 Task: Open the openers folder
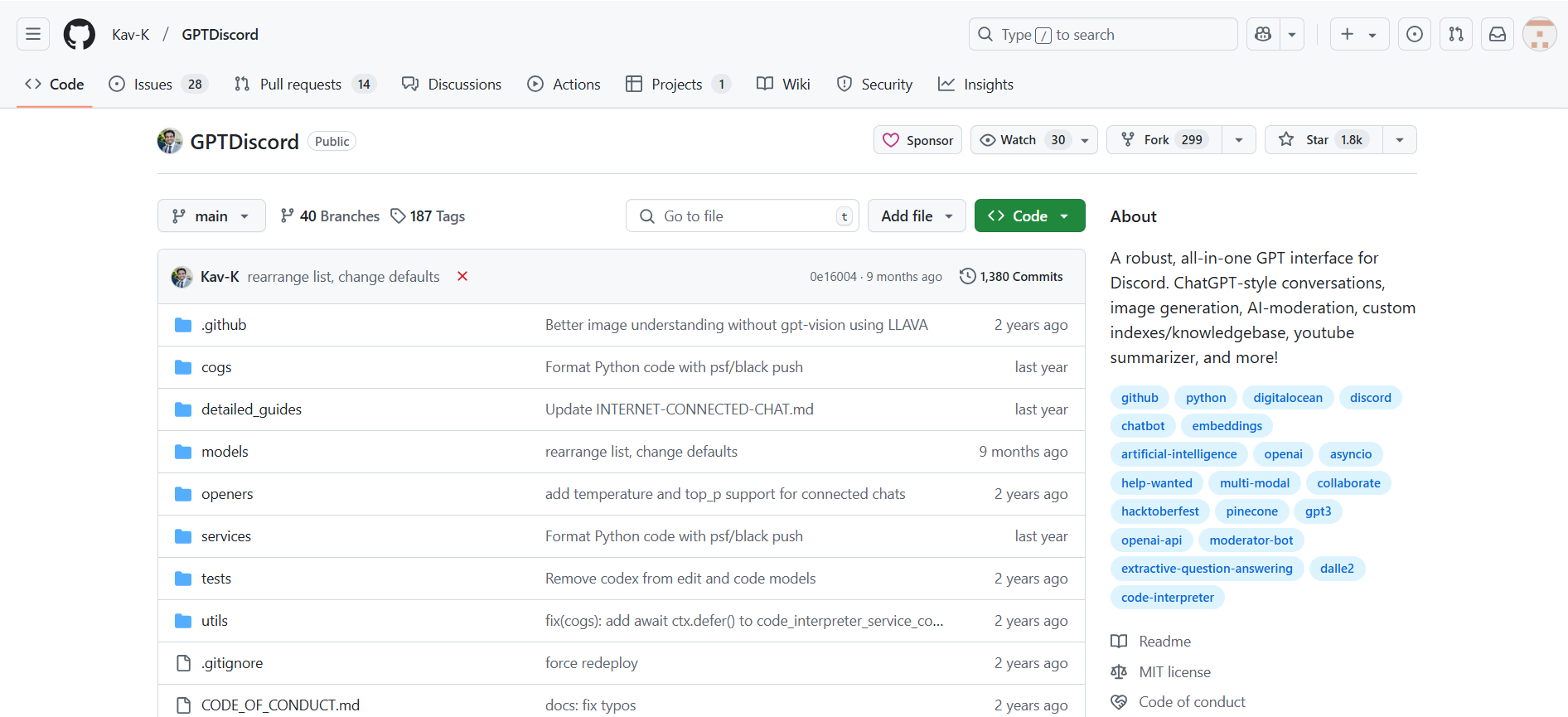(227, 494)
